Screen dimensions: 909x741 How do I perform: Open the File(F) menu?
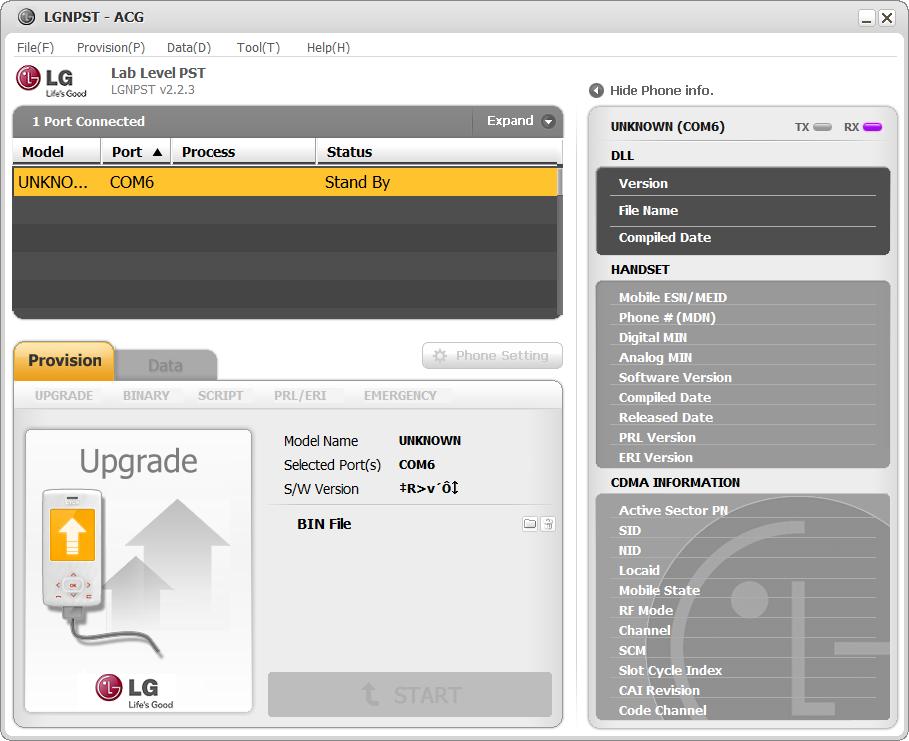35,48
